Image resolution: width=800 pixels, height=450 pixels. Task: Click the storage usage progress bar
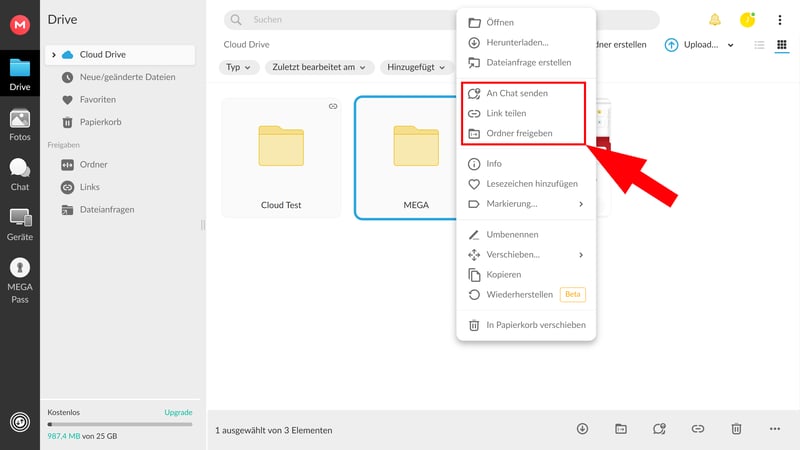coord(120,424)
